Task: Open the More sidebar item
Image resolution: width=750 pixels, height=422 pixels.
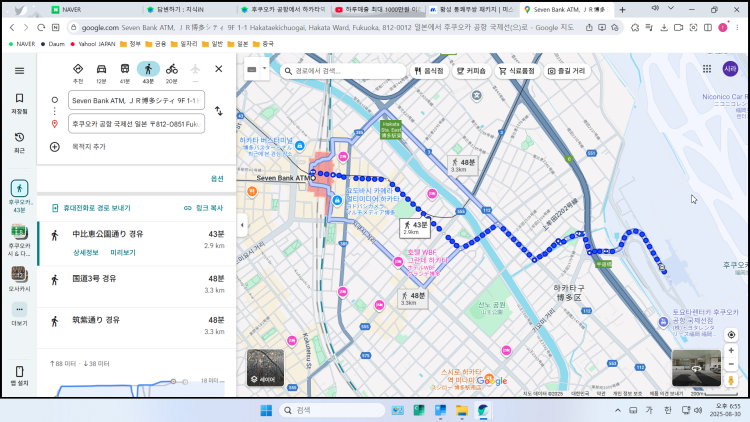Action: 19,314
